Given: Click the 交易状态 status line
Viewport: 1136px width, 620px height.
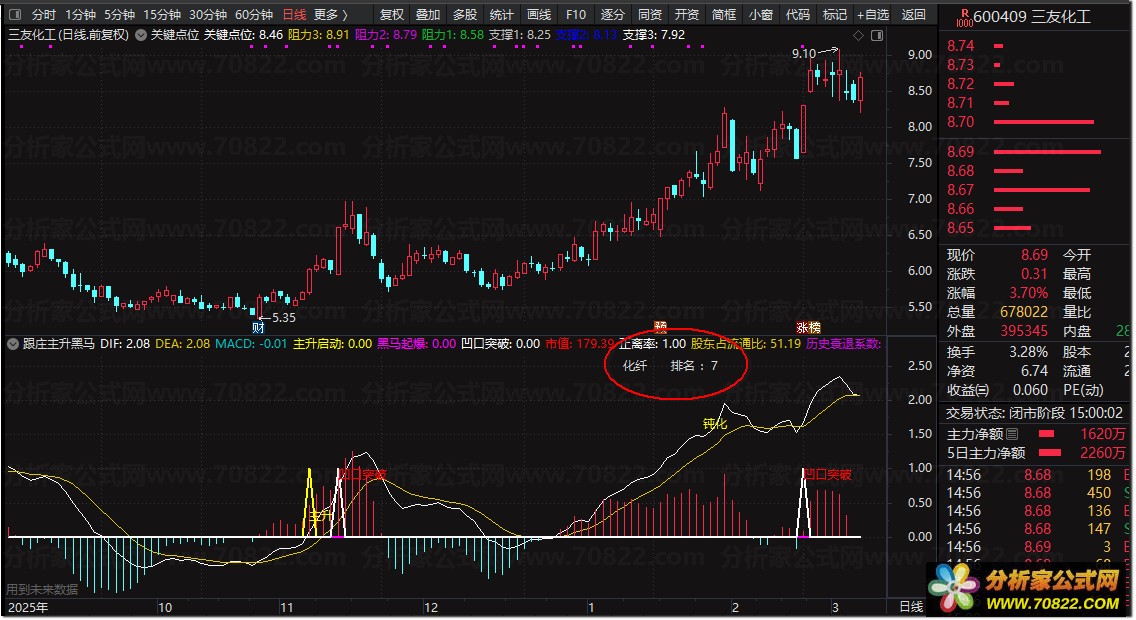Looking at the screenshot, I should pos(1034,413).
